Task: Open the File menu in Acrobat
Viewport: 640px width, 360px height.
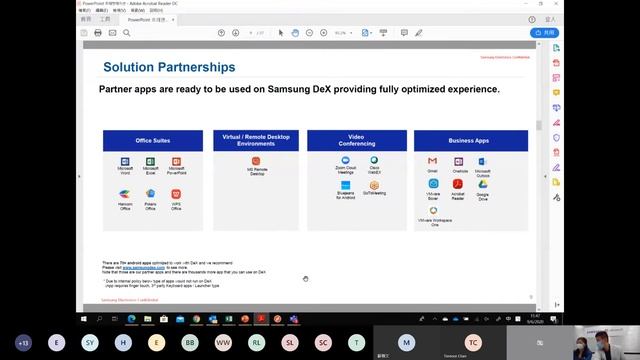Action: 85,10
